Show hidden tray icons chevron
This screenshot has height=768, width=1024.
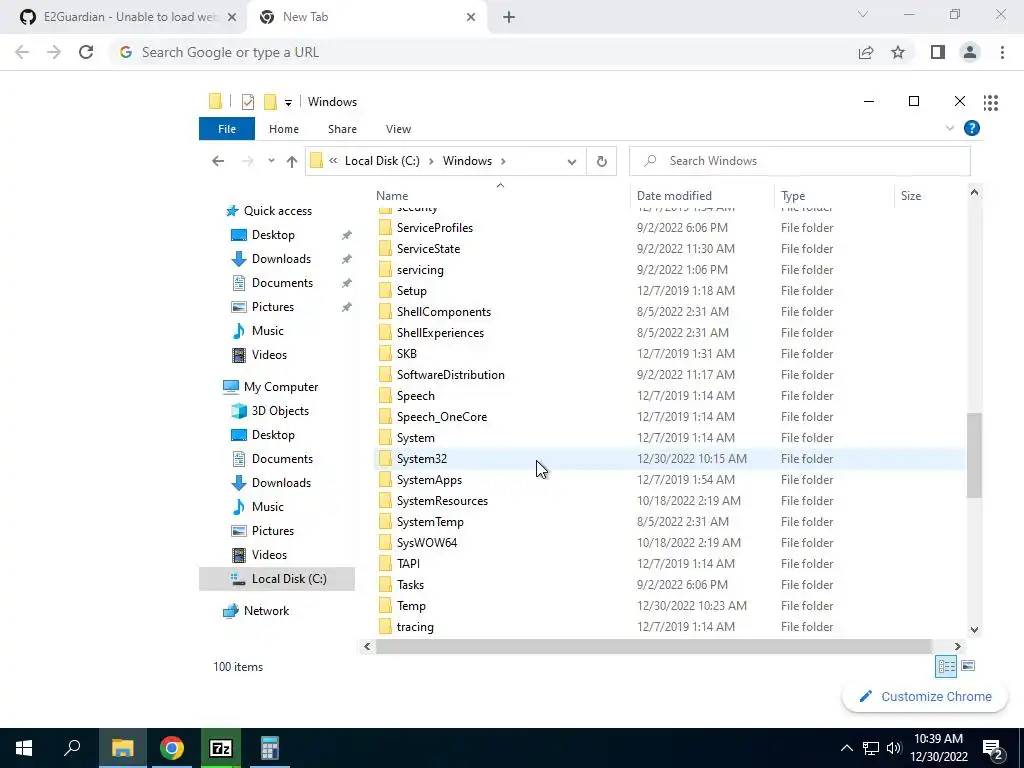click(x=846, y=748)
